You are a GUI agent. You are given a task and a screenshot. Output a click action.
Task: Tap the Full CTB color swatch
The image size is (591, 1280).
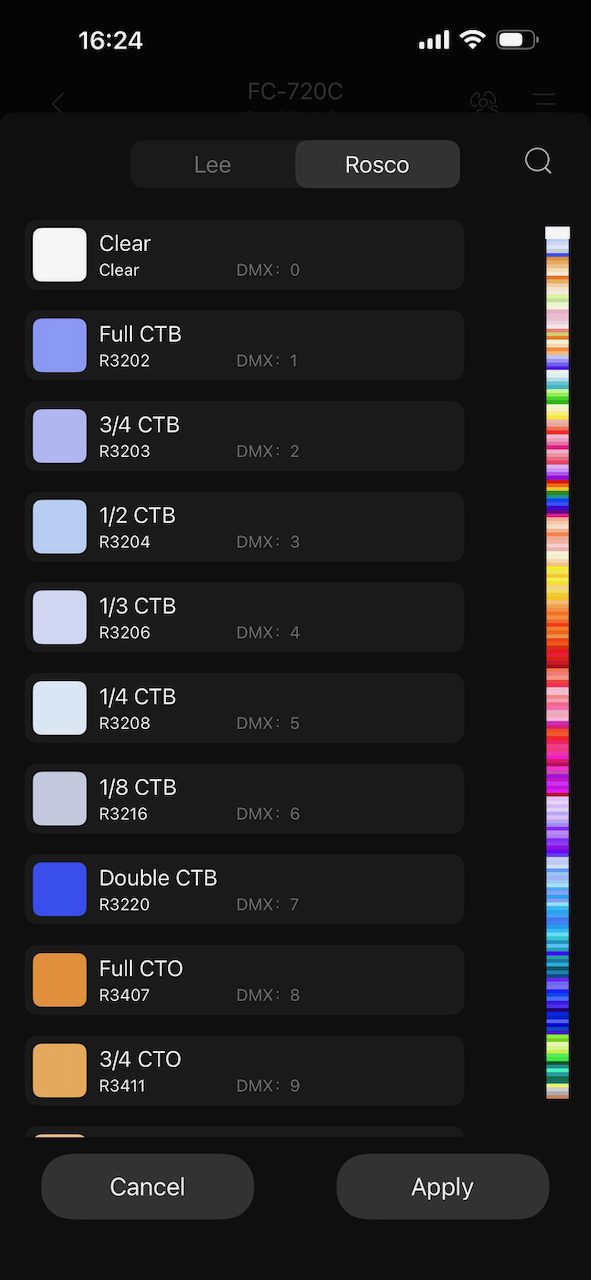click(59, 345)
